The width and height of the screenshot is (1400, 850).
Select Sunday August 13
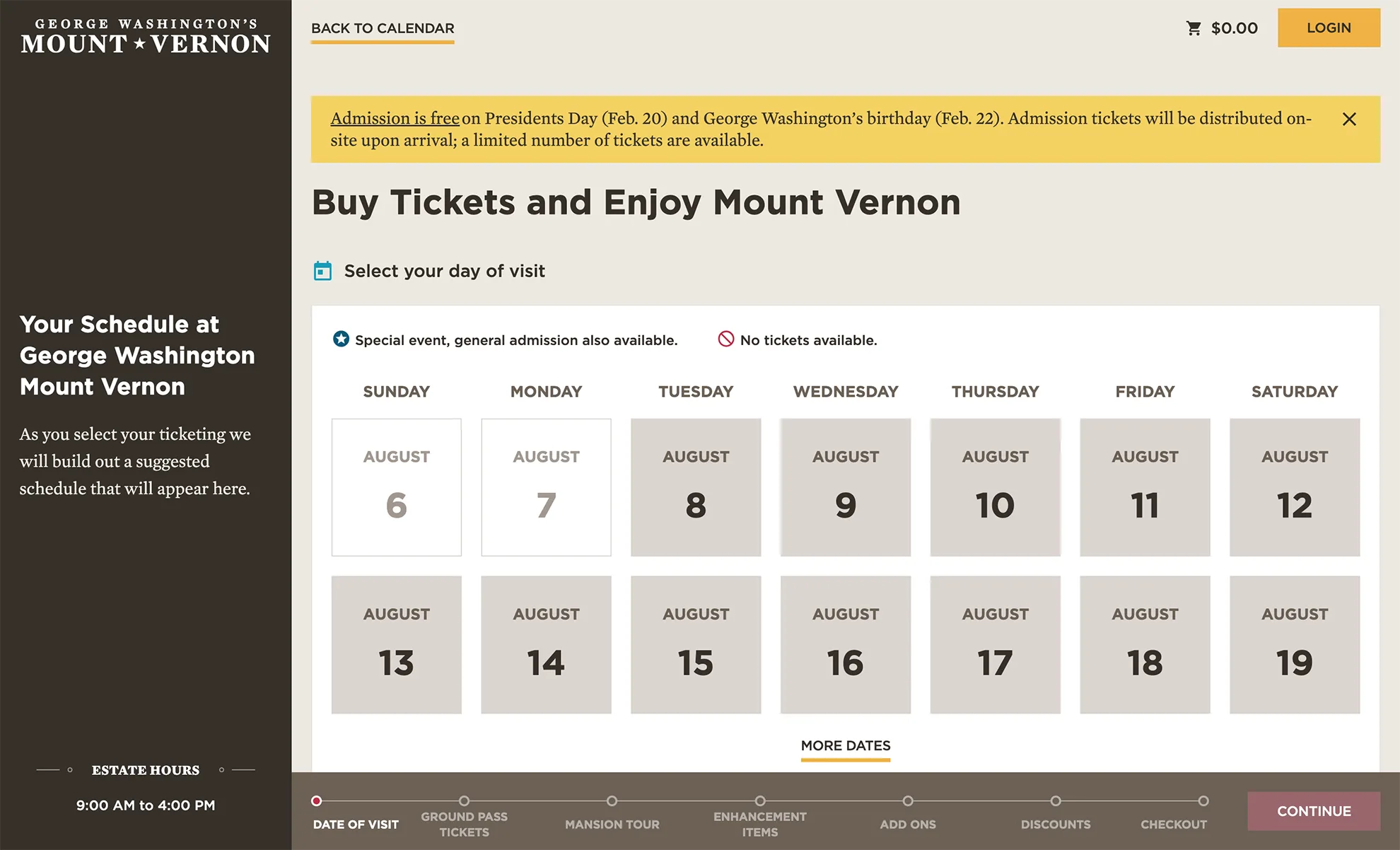397,645
